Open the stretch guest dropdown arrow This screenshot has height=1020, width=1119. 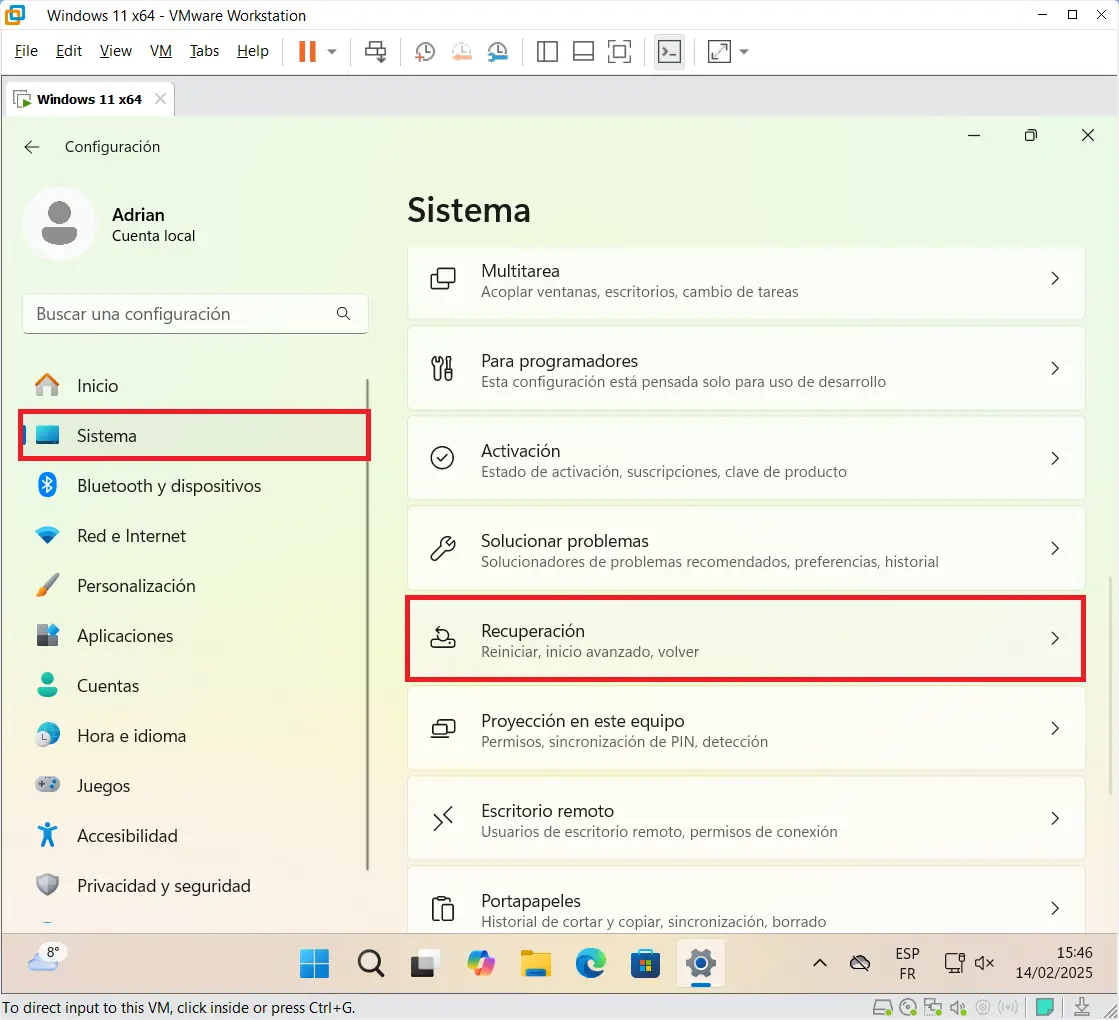point(744,51)
